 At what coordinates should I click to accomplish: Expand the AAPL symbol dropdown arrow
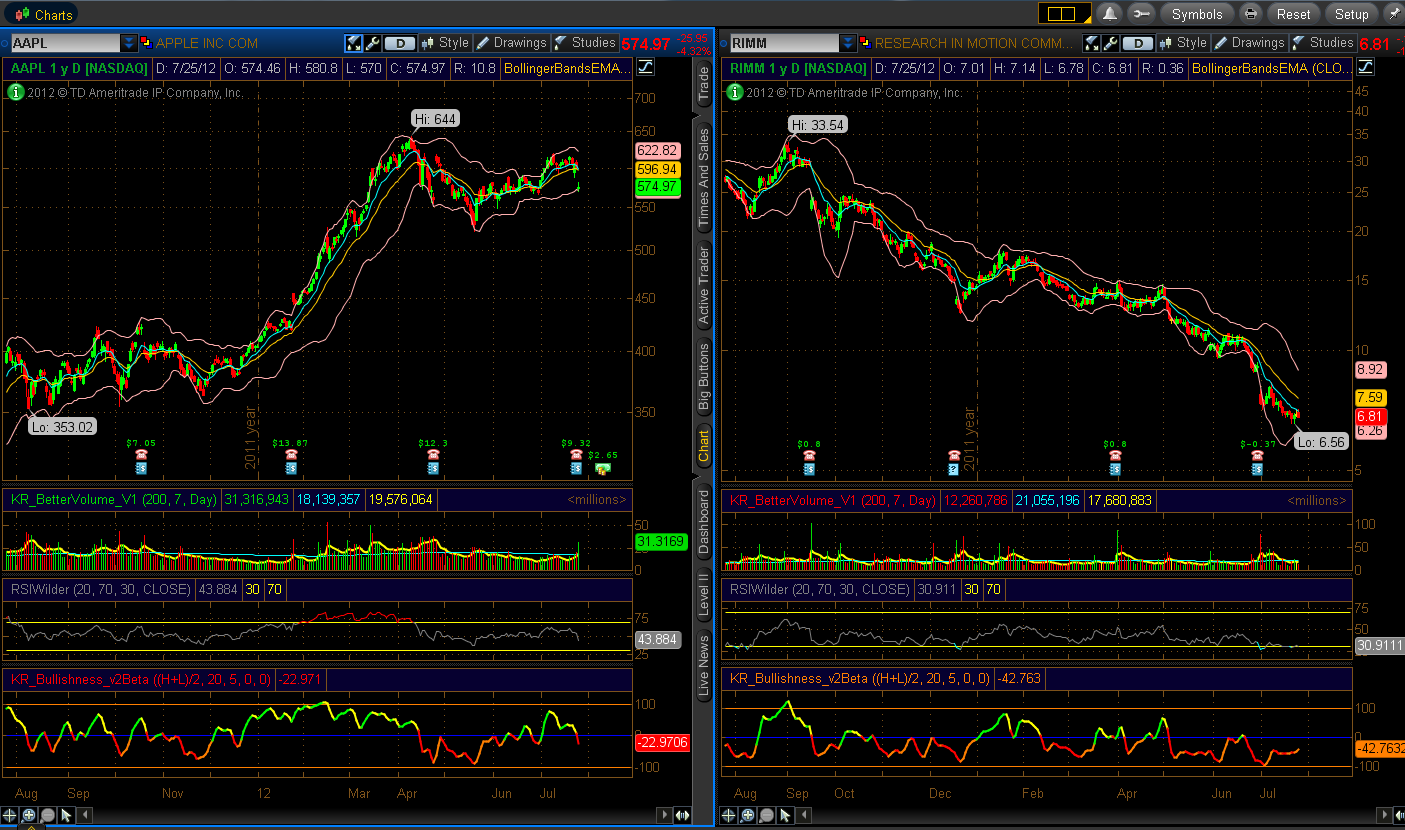point(129,43)
